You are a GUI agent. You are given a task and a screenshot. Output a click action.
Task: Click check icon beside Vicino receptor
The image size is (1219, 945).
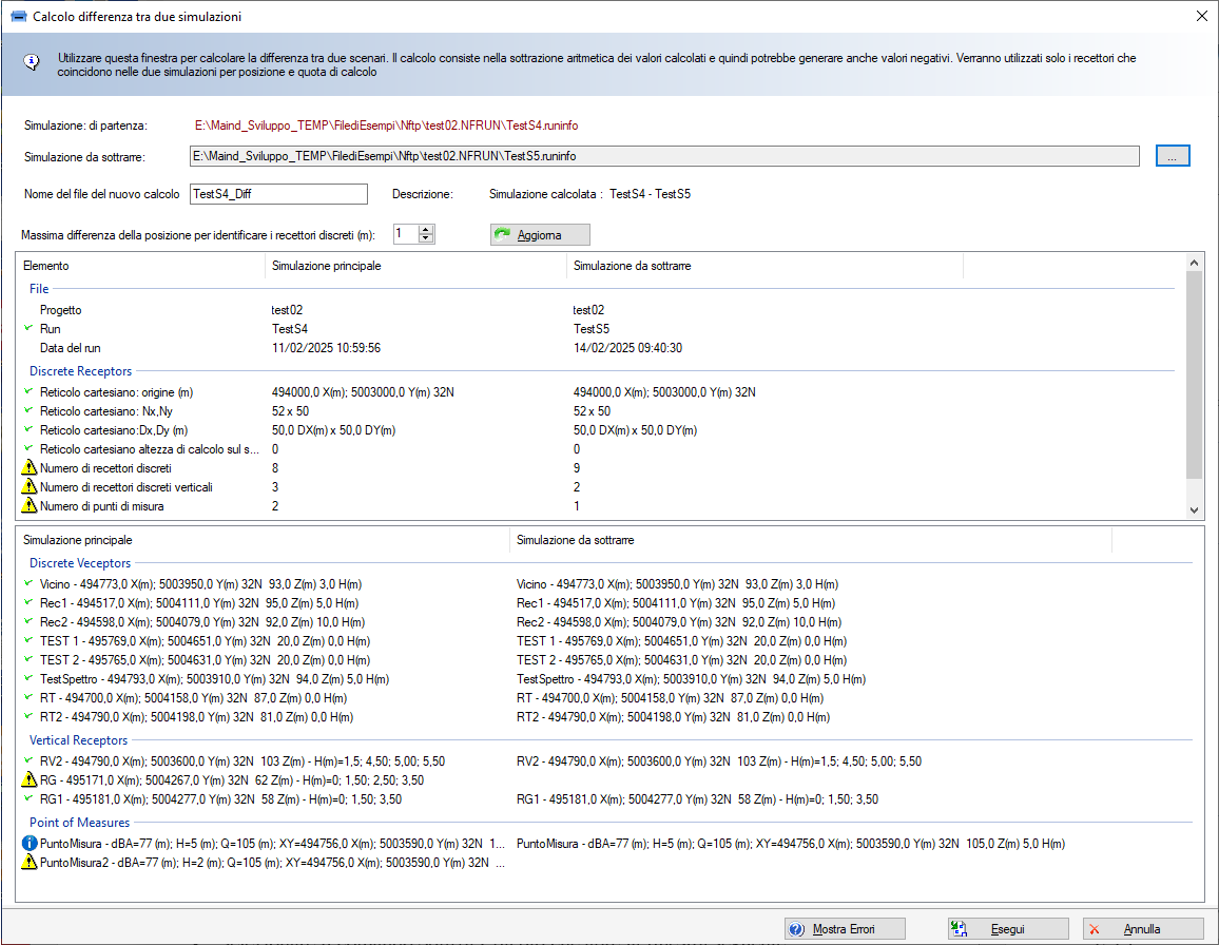point(29,584)
